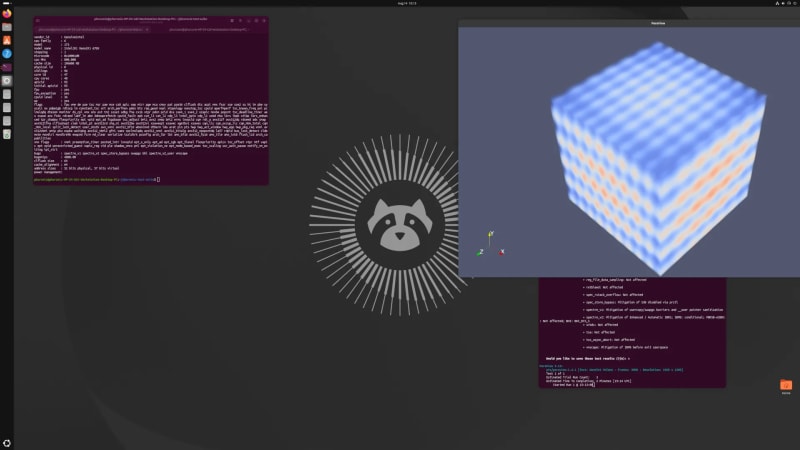Click the 'flags' row in the upper terminal
Screen dimensions: 800x450
coord(151,119)
